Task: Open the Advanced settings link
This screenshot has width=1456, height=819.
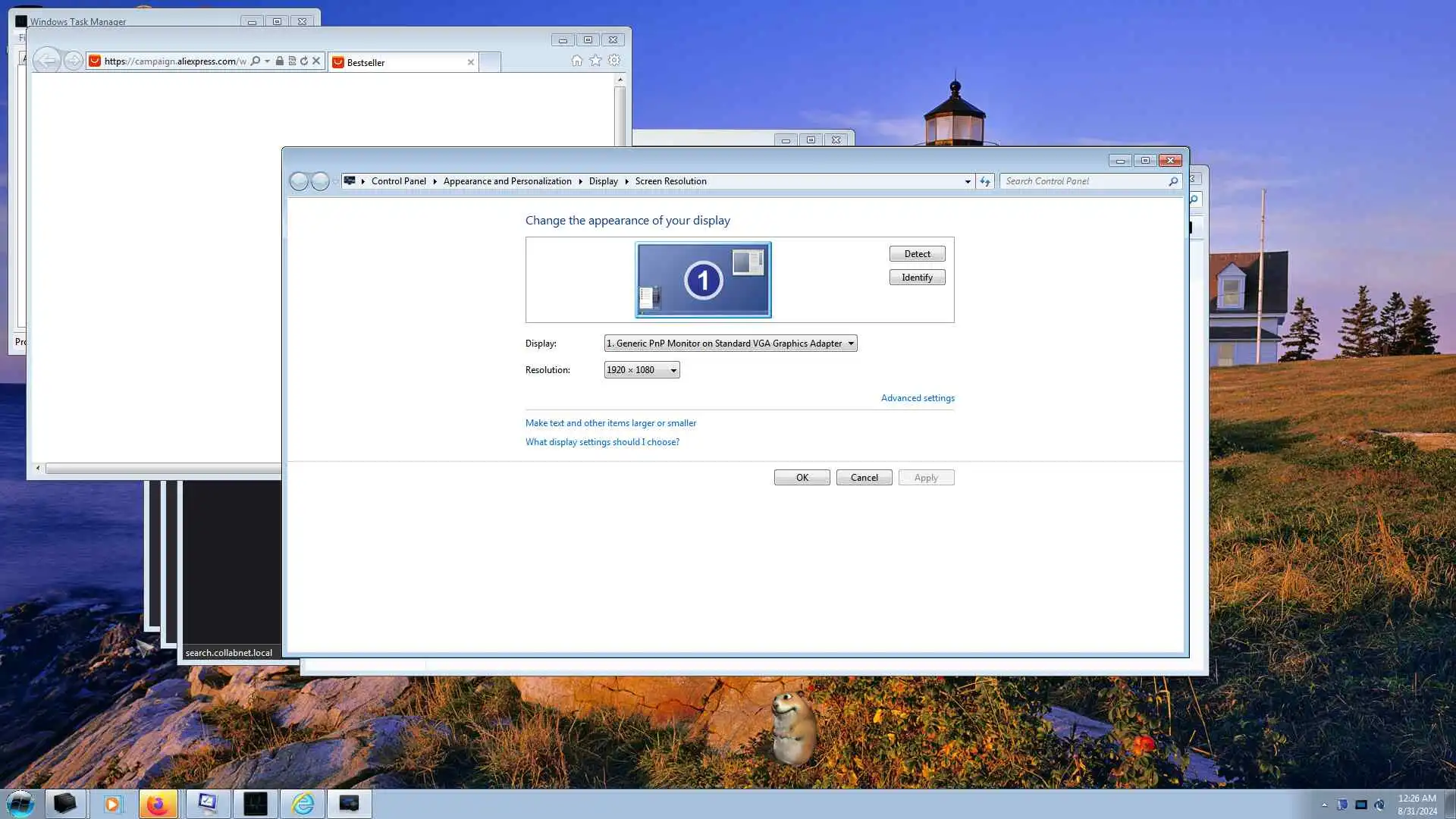Action: [917, 398]
